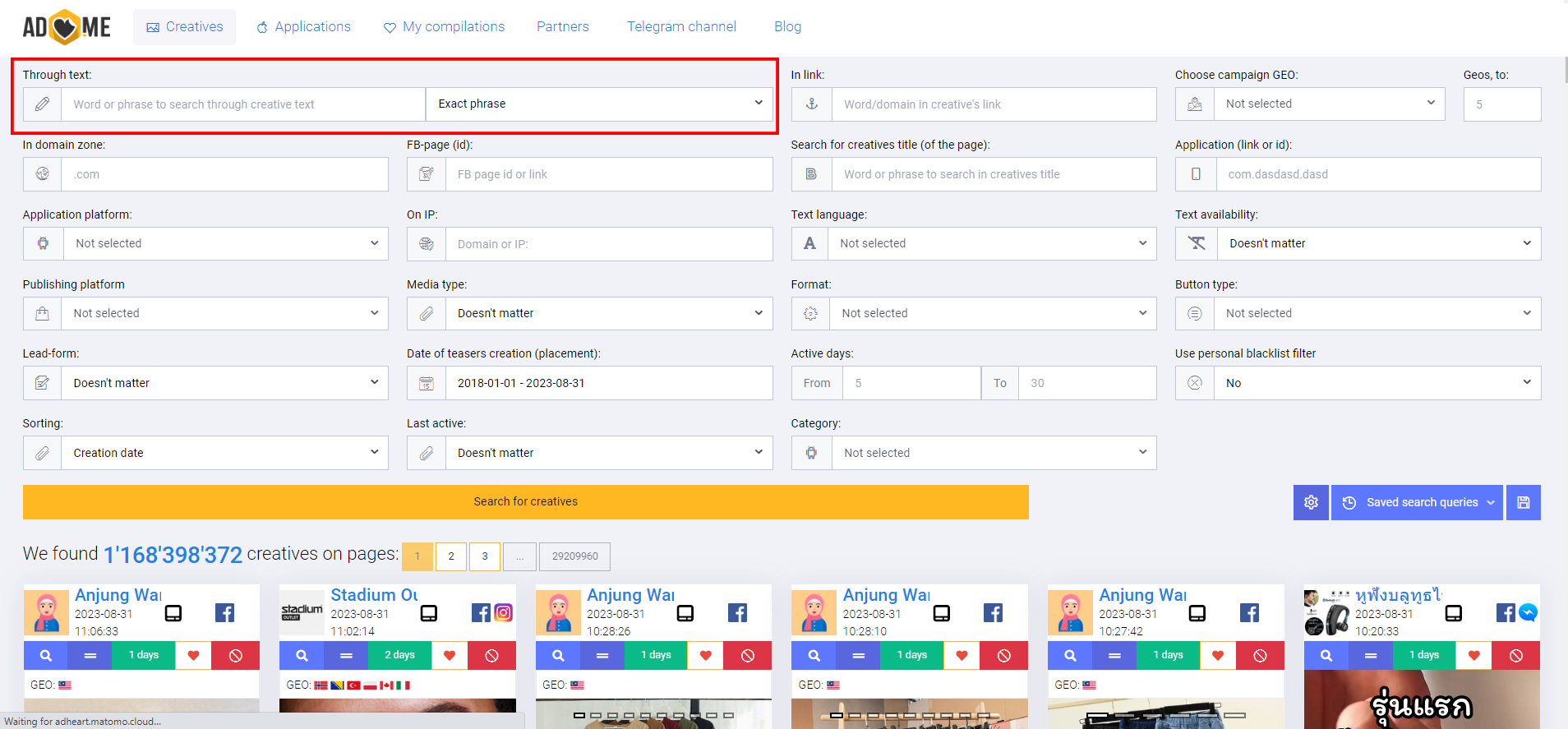The image size is (1568, 729).
Task: Open Use personal blacklist filter dropdown
Action: (x=1377, y=383)
